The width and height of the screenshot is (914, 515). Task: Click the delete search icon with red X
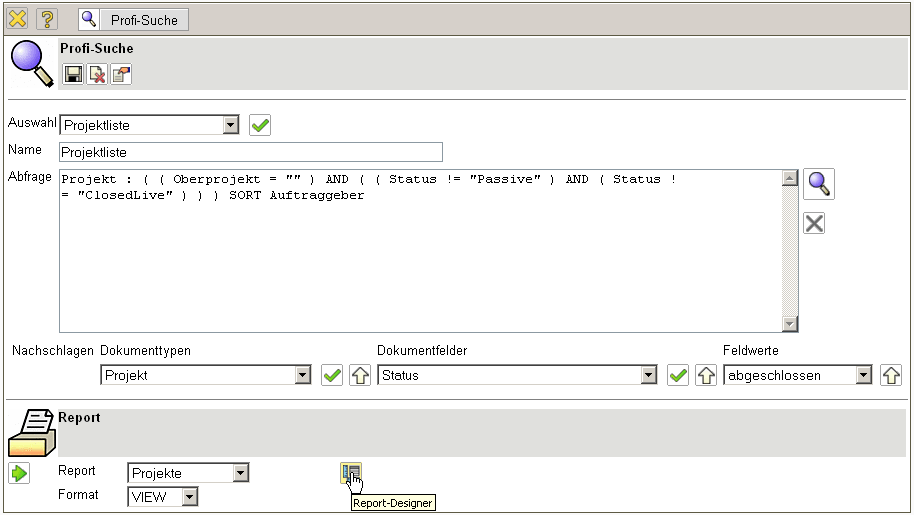click(x=97, y=74)
